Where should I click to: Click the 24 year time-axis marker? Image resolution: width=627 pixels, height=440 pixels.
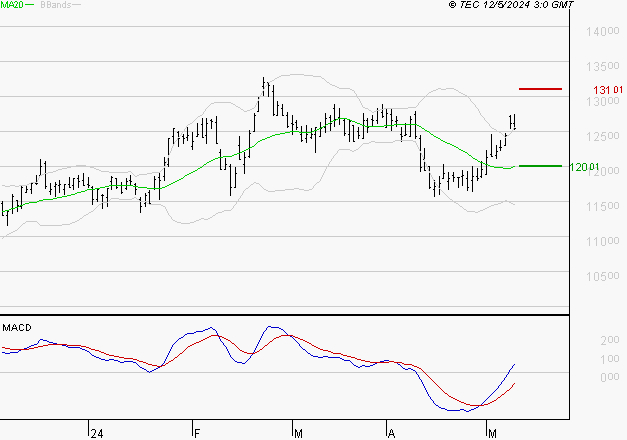coord(97,434)
